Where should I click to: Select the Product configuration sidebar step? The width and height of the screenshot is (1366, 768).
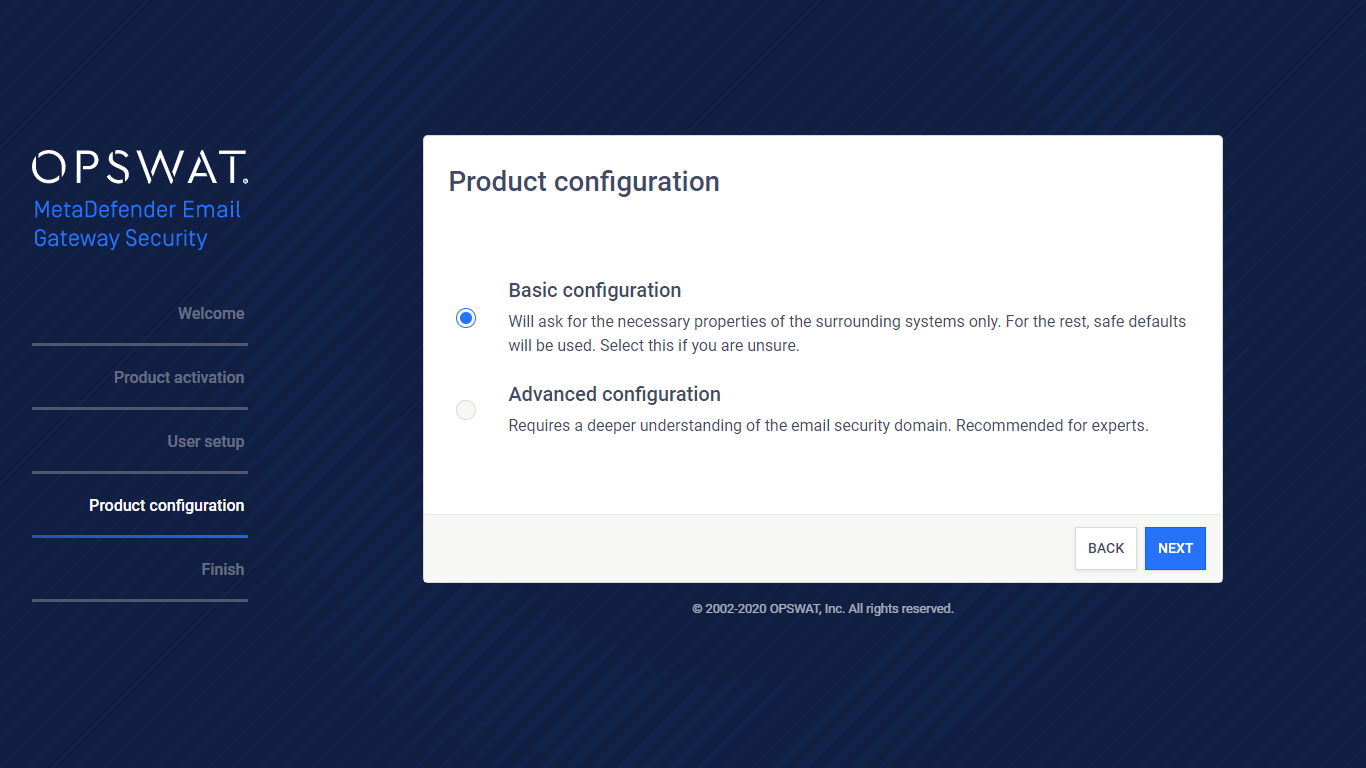tap(167, 505)
